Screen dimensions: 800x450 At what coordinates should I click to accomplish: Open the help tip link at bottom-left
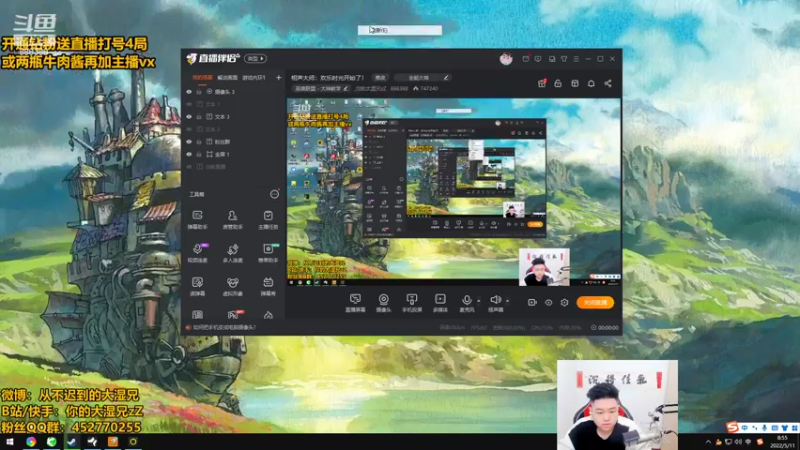(x=224, y=328)
